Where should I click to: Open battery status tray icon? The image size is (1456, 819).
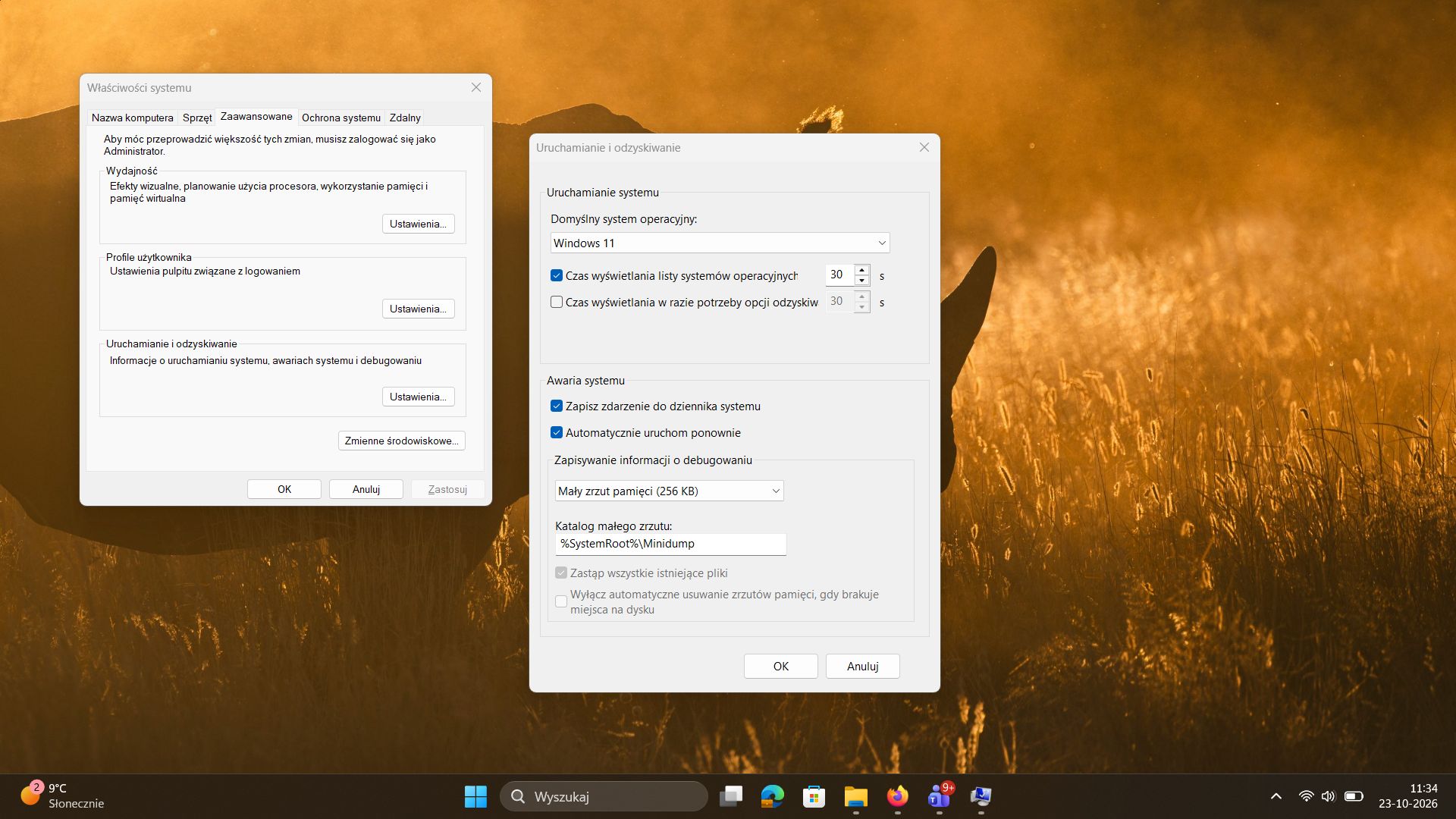[x=1354, y=796]
